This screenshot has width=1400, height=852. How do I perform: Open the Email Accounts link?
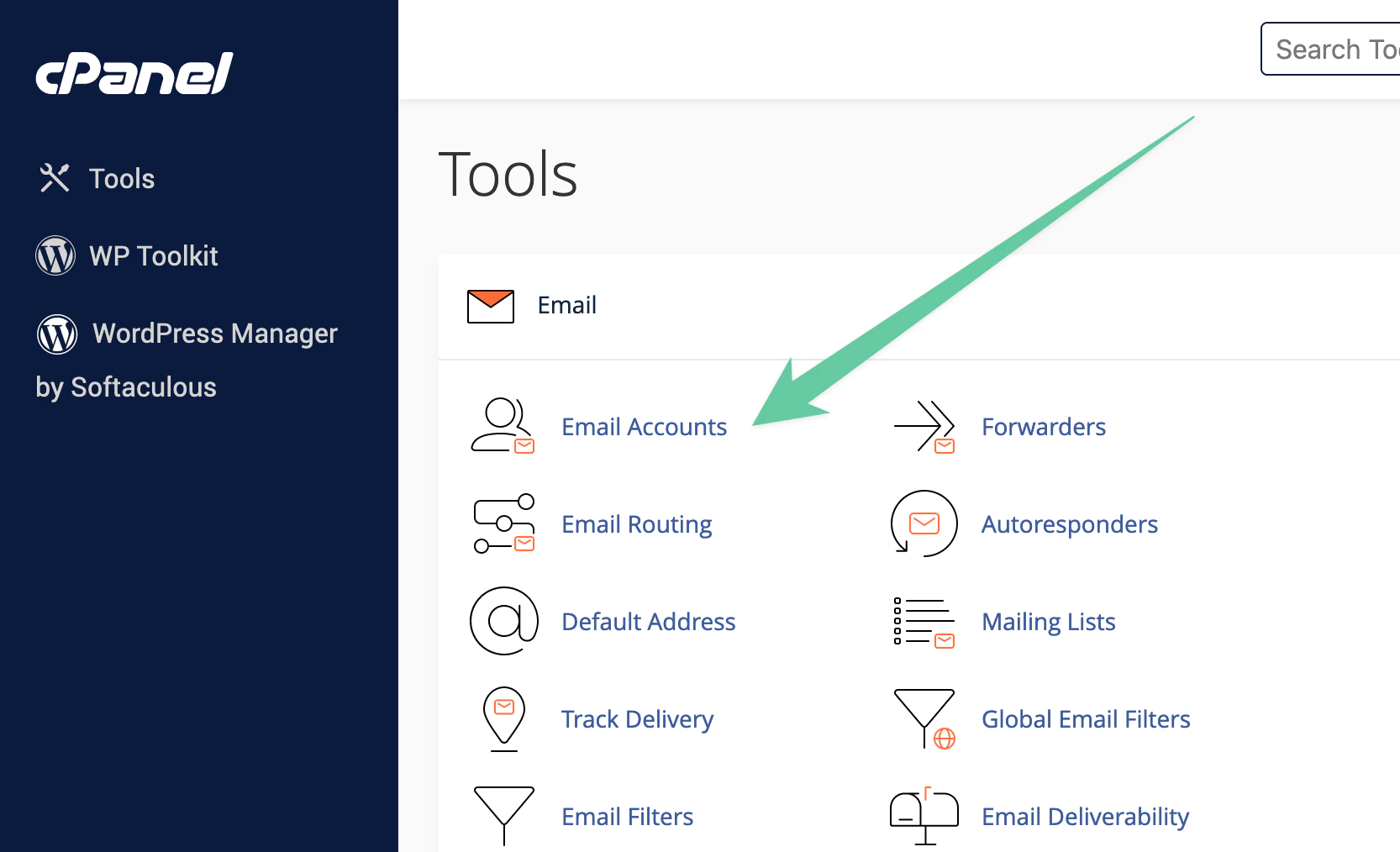[x=644, y=427]
